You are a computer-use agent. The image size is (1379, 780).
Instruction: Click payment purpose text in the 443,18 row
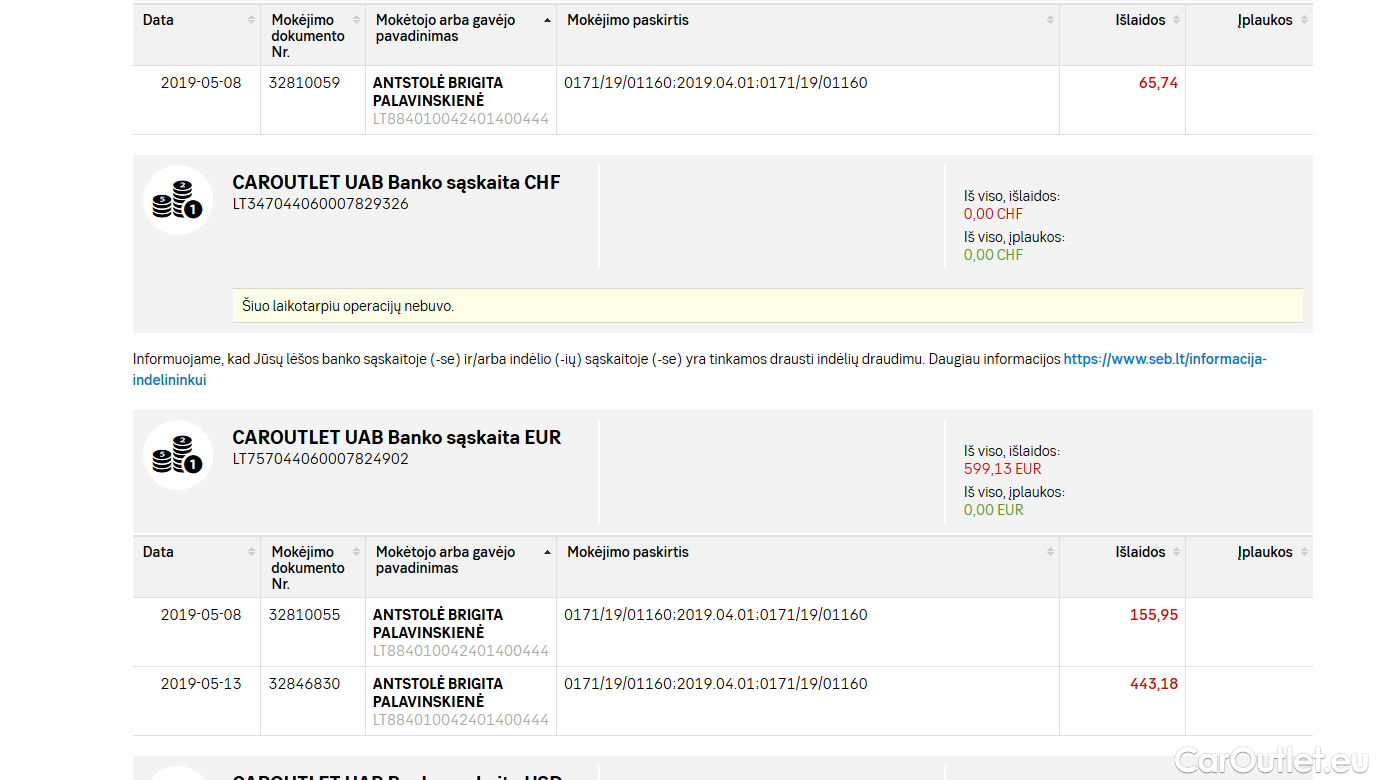[x=716, y=684]
